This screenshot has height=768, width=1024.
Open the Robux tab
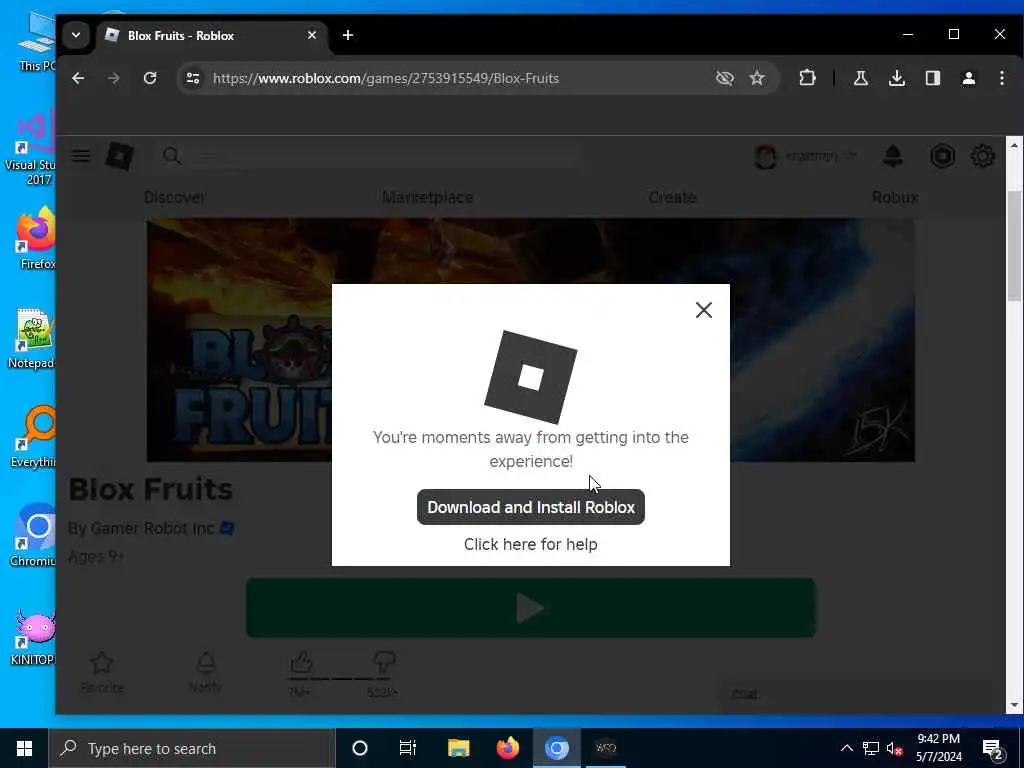coord(895,197)
